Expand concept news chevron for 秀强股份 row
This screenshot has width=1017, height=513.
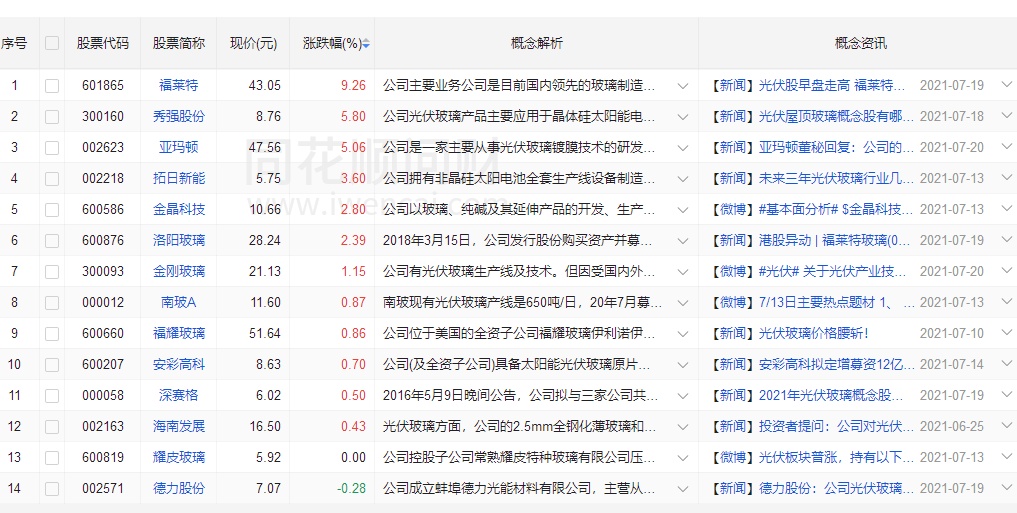point(1007,116)
